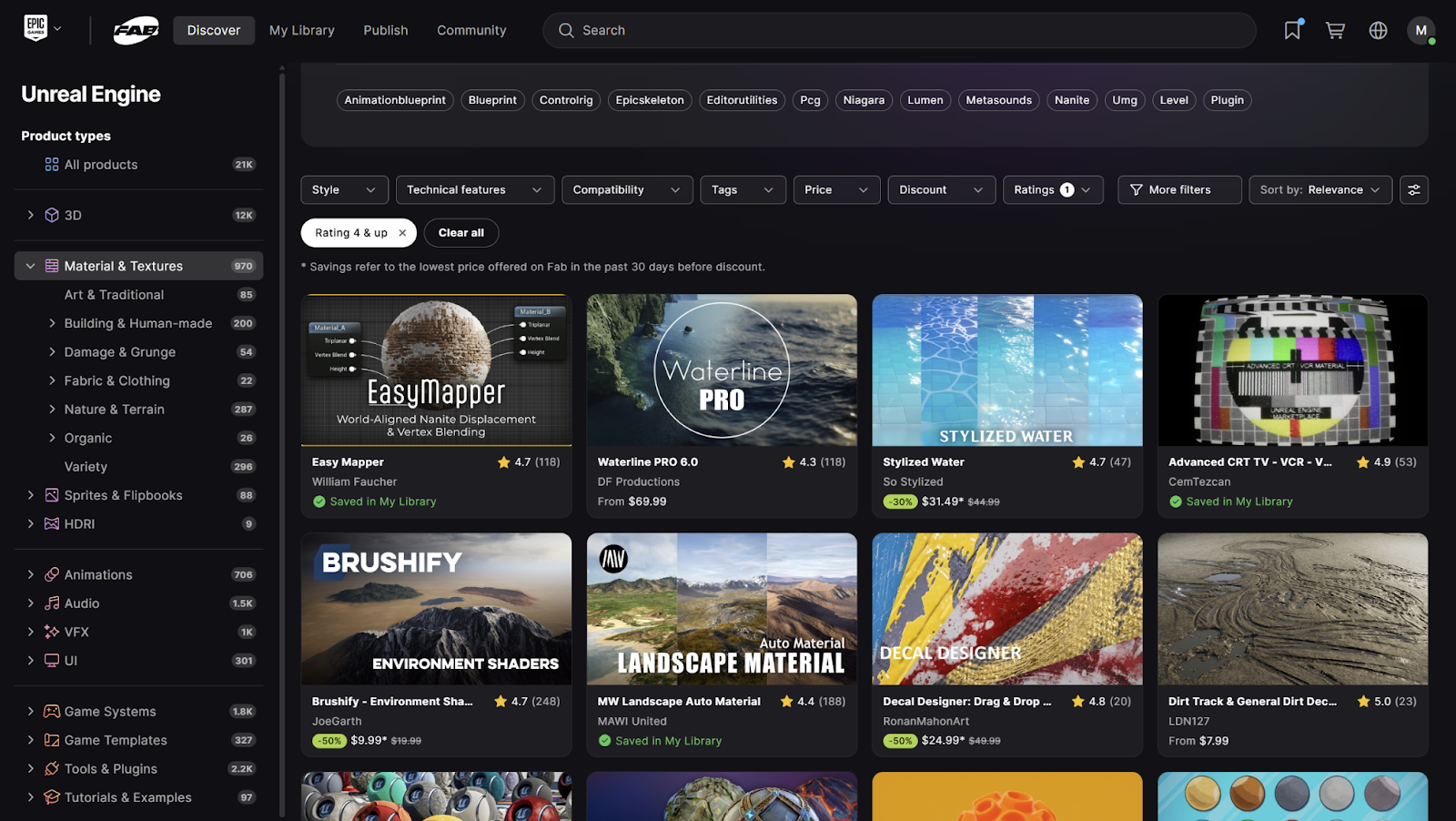The width and height of the screenshot is (1456, 821).
Task: Open the Technical features dropdown
Action: click(x=474, y=189)
